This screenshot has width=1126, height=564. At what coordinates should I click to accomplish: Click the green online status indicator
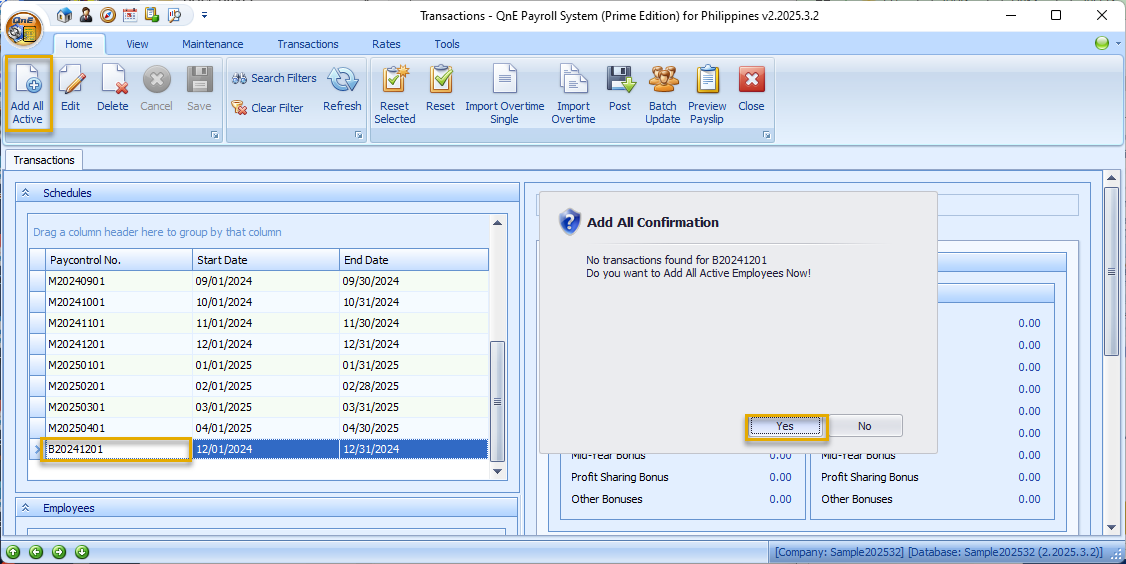[x=1102, y=44]
